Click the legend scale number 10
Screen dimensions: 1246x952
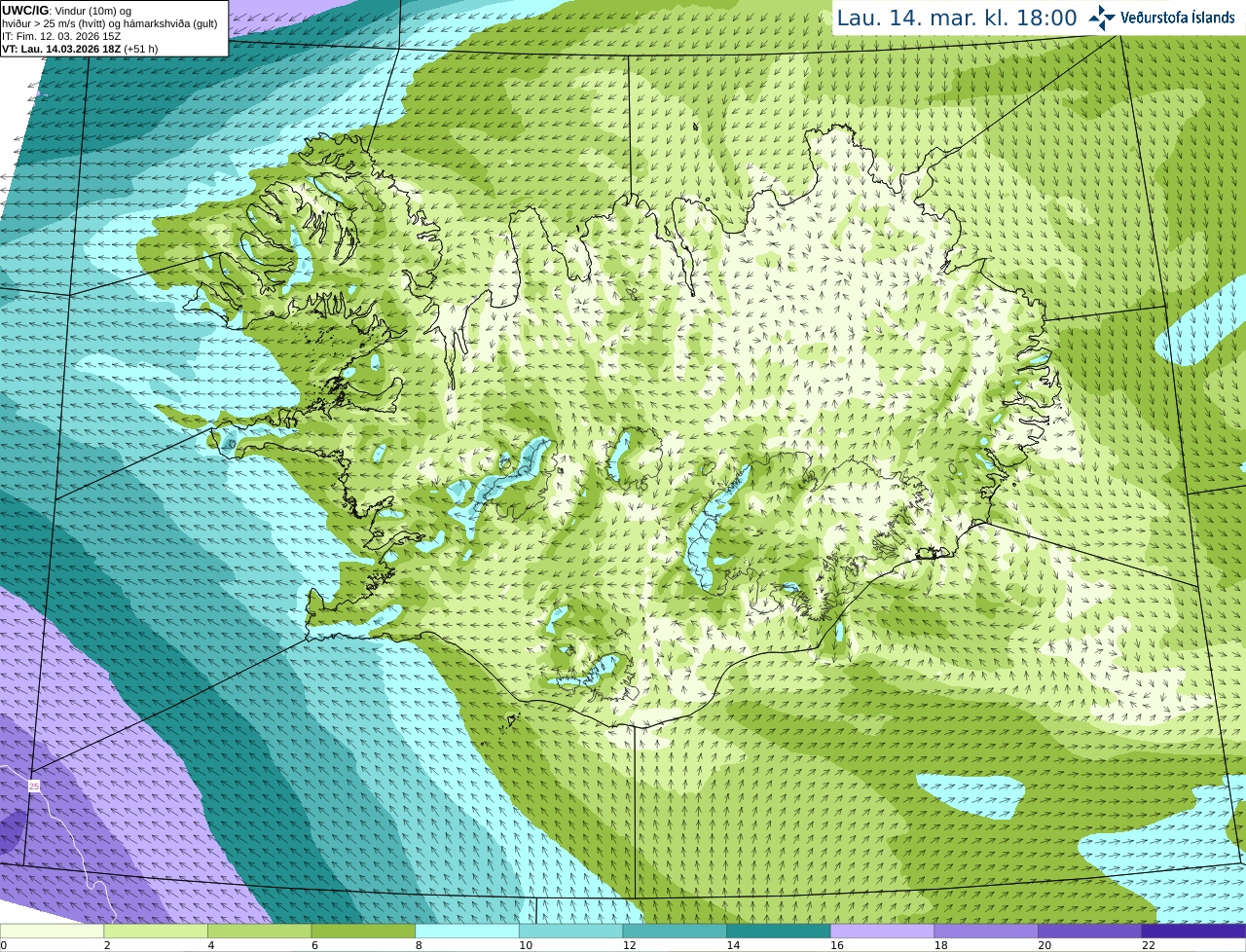coord(526,945)
